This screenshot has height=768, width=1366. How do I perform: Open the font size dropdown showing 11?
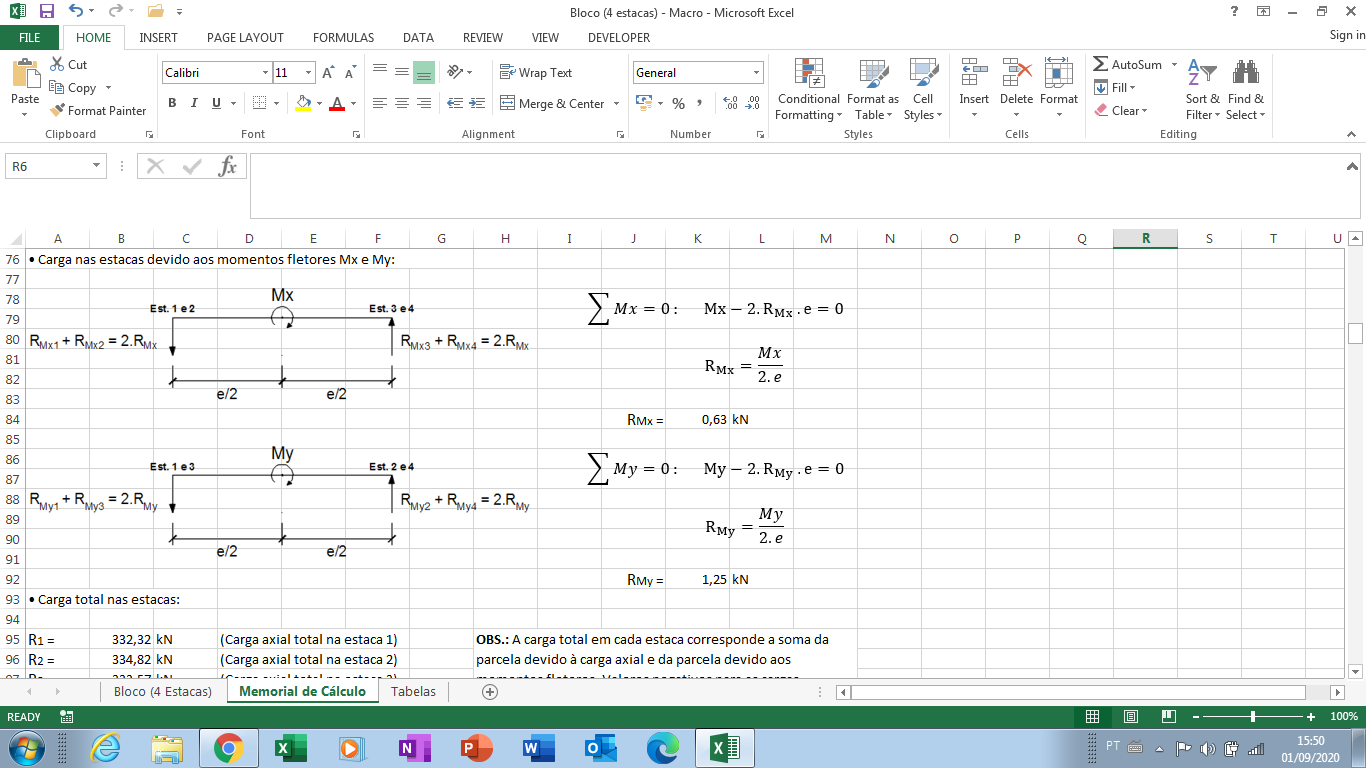pos(309,73)
